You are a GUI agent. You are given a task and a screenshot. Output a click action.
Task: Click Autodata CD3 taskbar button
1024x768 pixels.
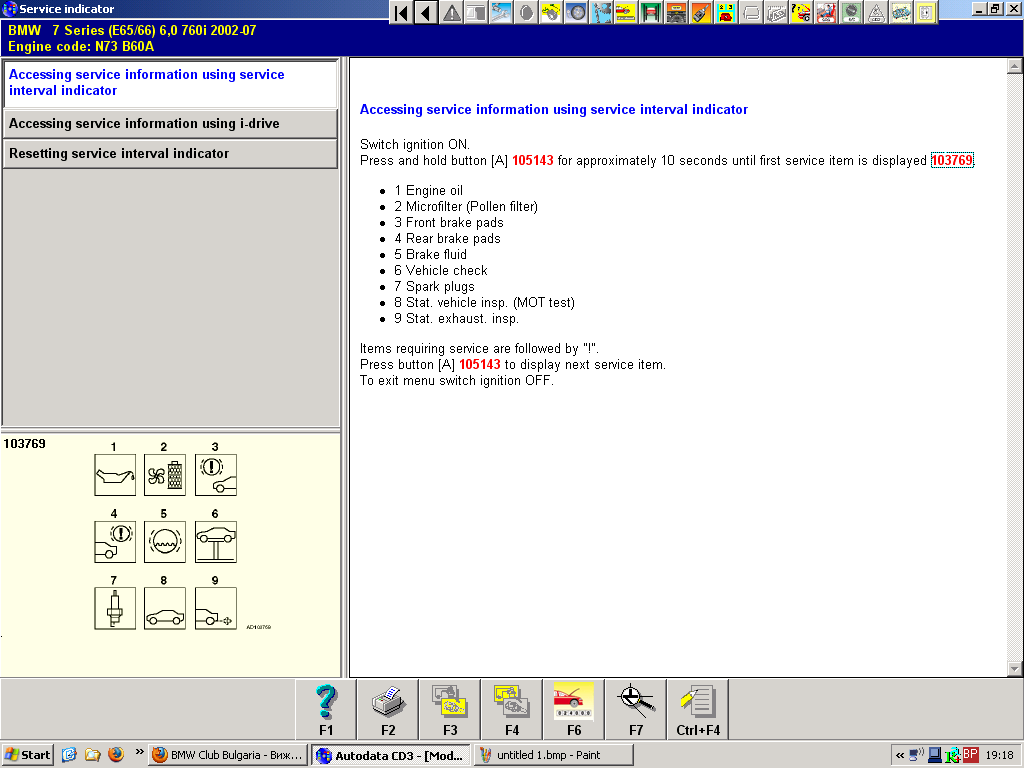point(391,755)
